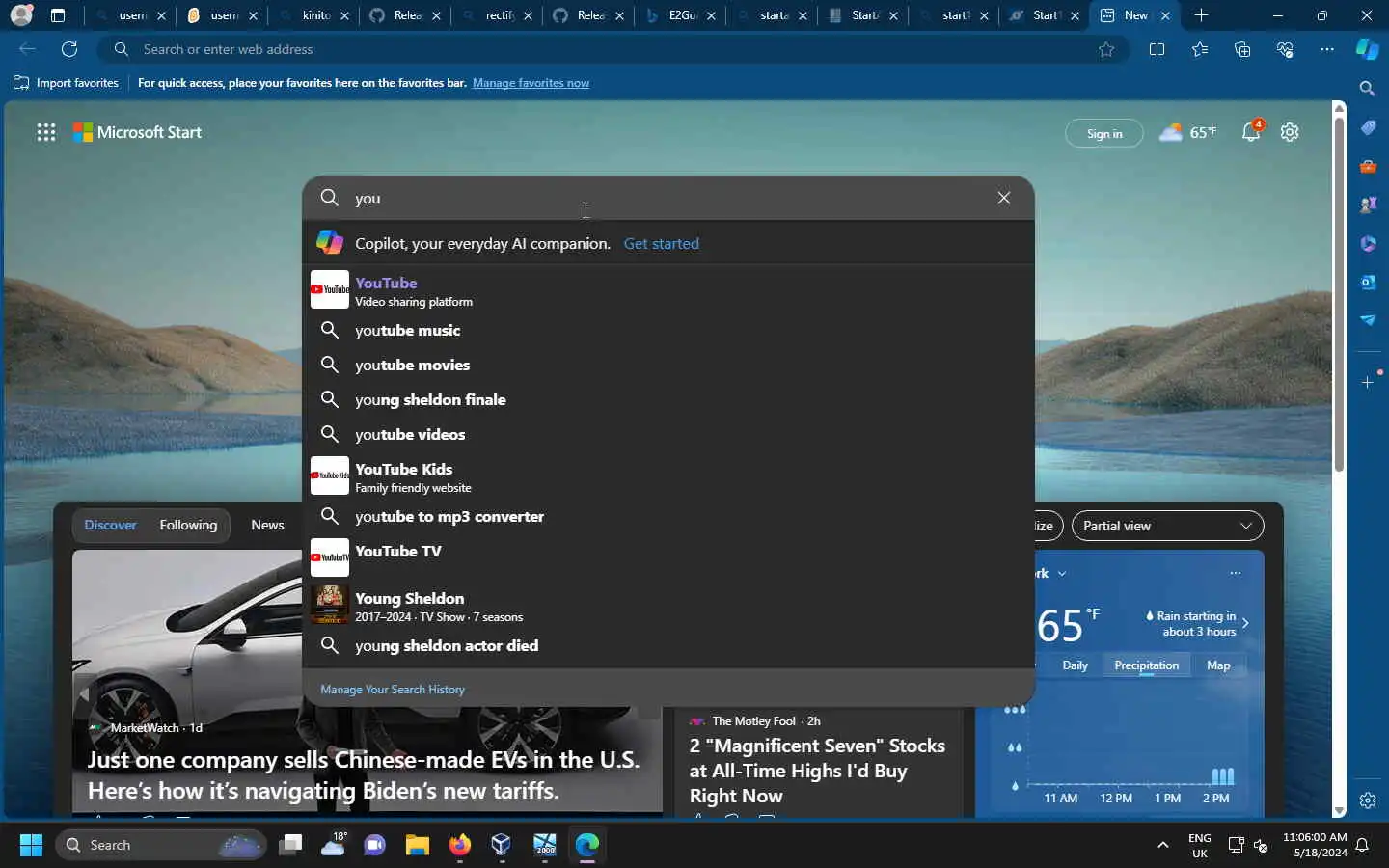Image resolution: width=1389 pixels, height=868 pixels.
Task: Show hidden system tray icons chevron
Action: pyautogui.click(x=1163, y=845)
